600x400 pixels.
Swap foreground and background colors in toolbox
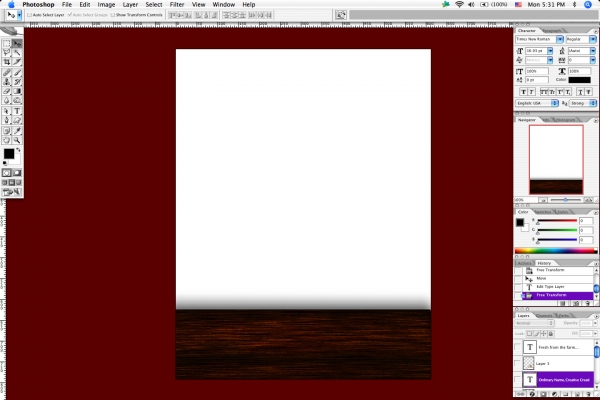coord(18,150)
